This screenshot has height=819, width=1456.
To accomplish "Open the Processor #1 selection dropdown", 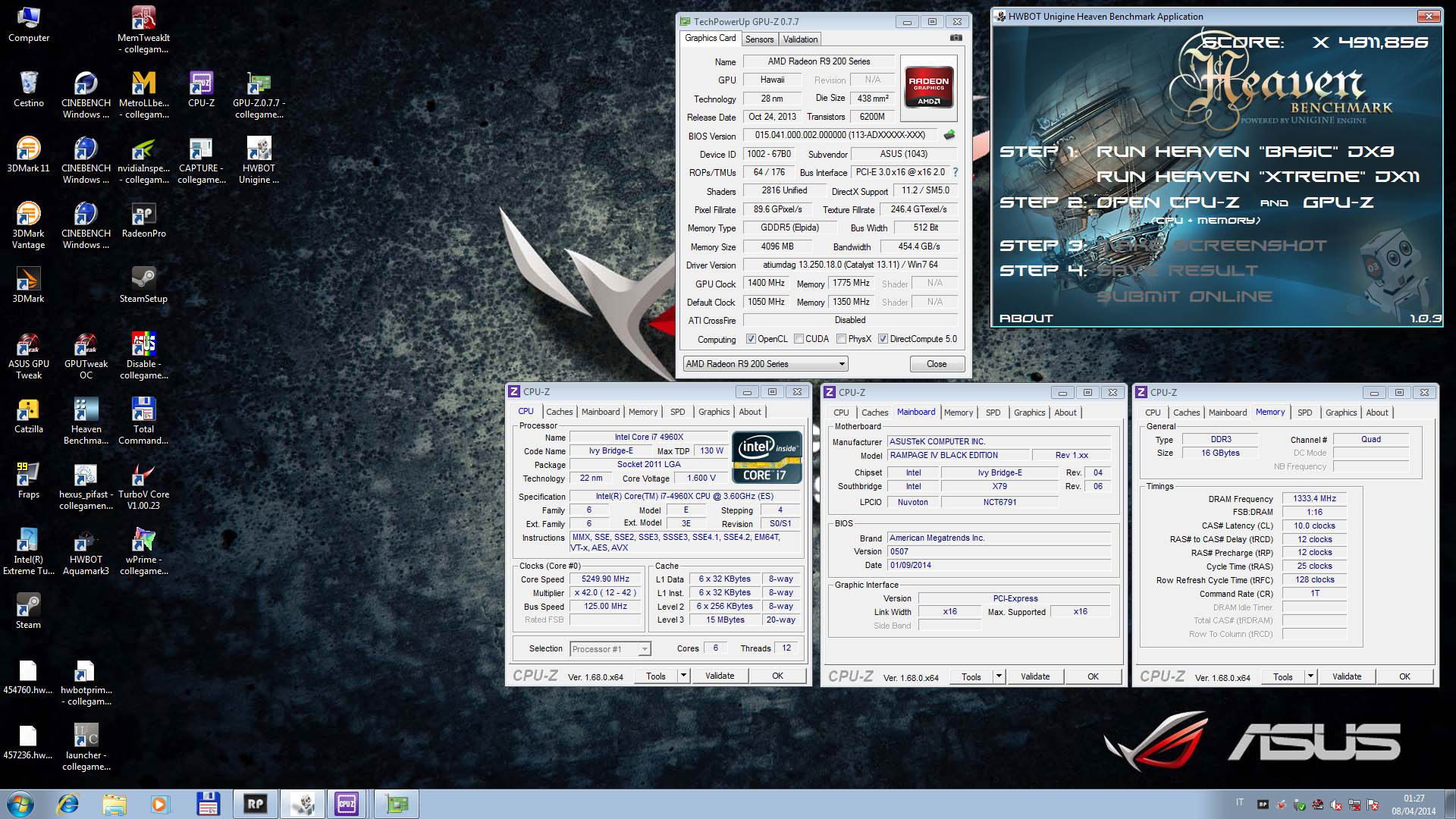I will pos(610,648).
